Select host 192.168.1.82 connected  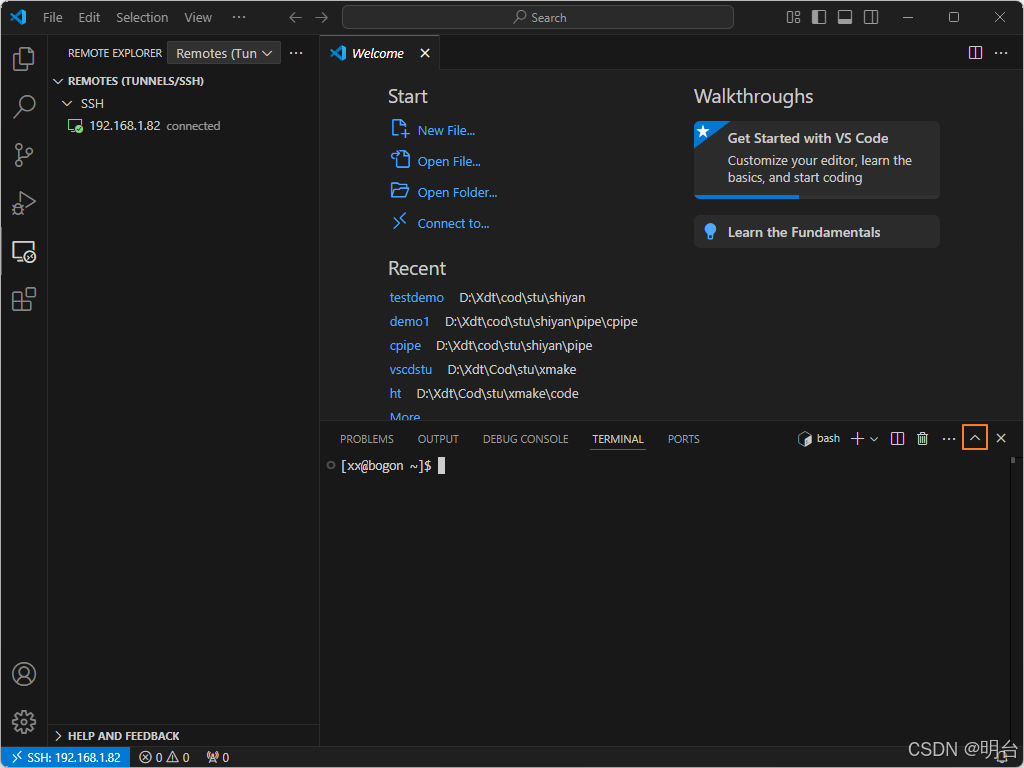pos(144,125)
